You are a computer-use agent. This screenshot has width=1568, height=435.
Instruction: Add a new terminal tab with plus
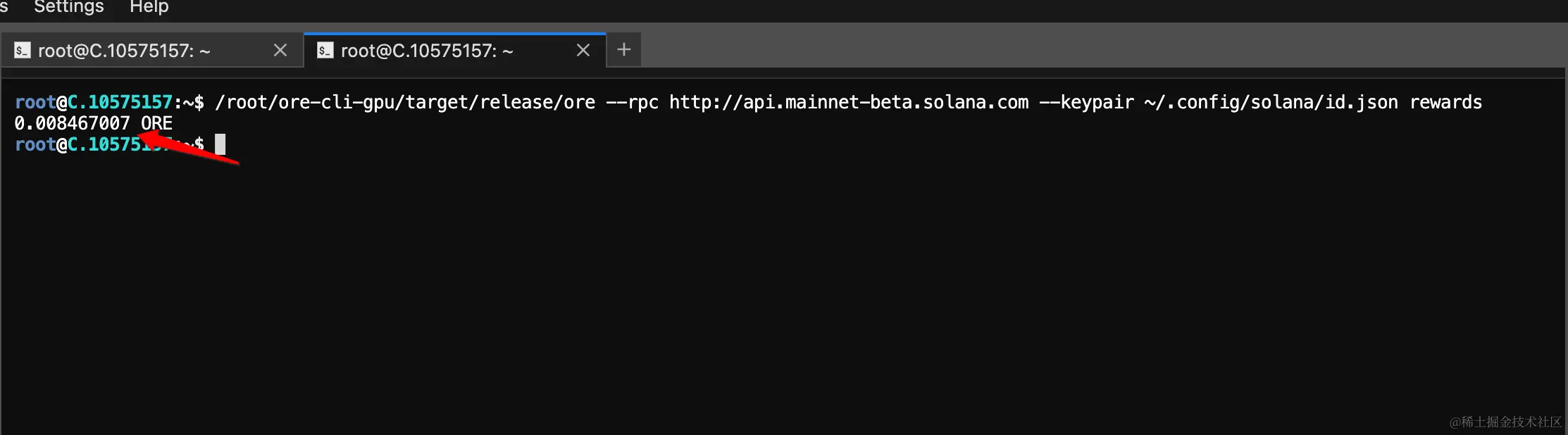(623, 50)
